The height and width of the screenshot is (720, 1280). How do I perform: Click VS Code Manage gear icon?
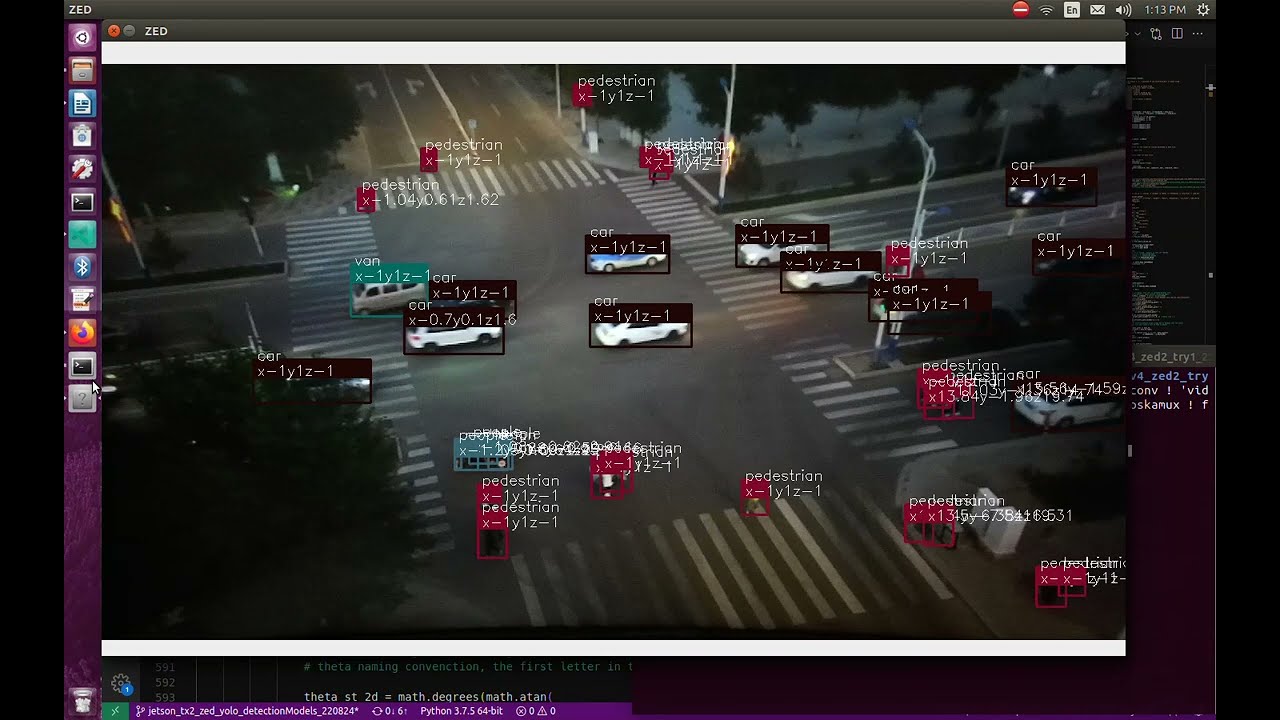click(x=121, y=684)
